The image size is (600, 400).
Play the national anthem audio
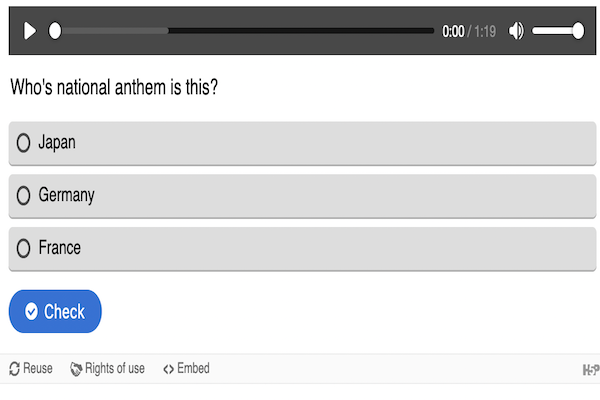[x=30, y=31]
